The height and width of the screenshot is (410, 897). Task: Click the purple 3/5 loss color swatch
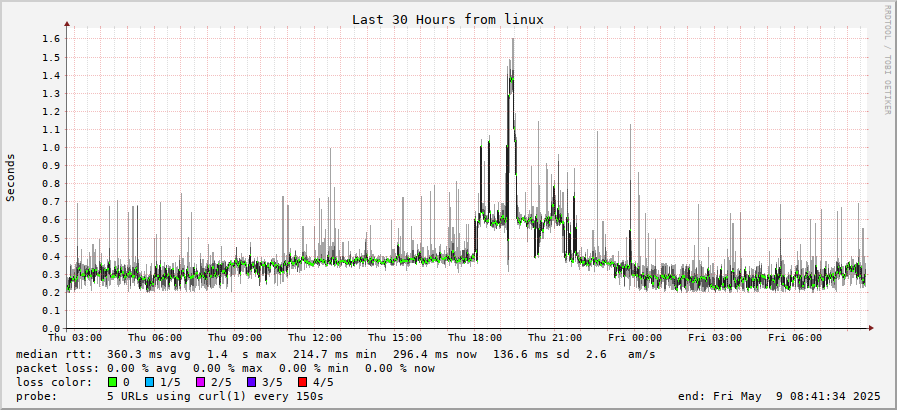pyautogui.click(x=252, y=383)
